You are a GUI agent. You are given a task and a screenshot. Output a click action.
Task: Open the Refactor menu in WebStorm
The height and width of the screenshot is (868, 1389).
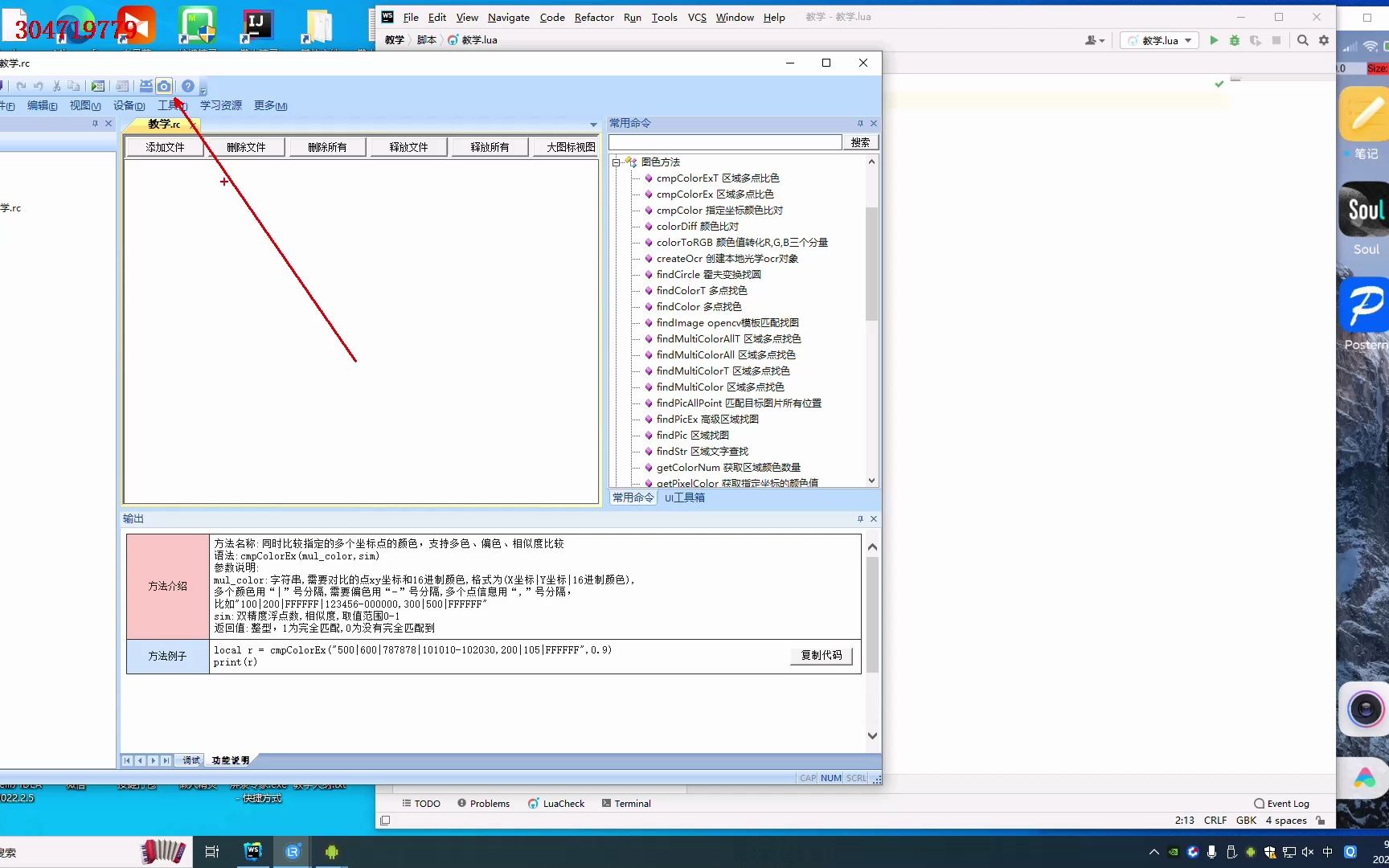point(594,17)
